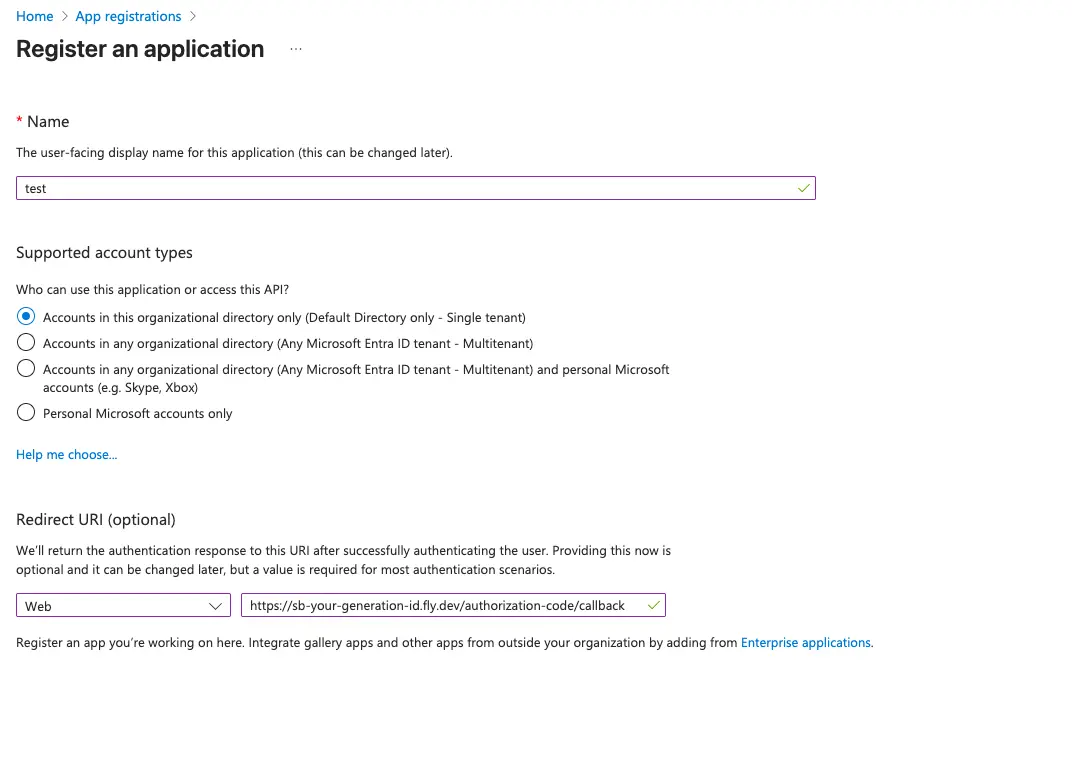
Task: Click chevron separator after App registrations
Action: (x=193, y=17)
